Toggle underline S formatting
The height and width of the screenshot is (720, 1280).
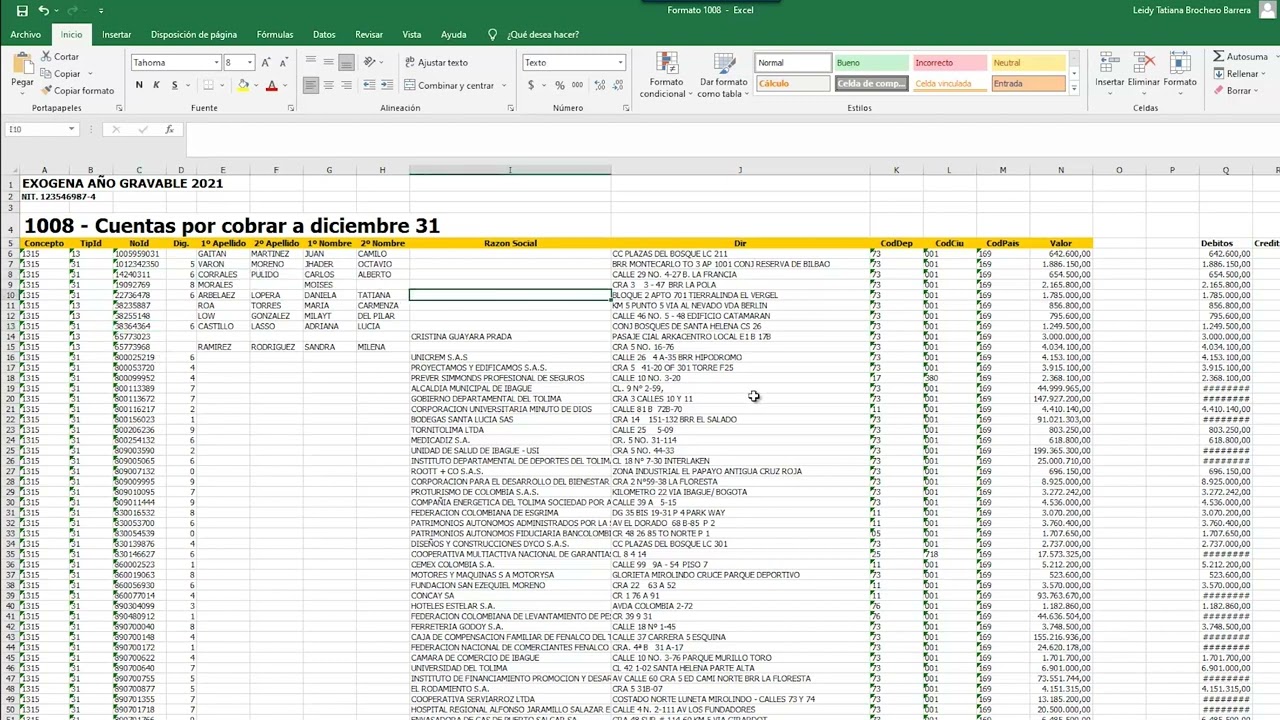point(174,86)
